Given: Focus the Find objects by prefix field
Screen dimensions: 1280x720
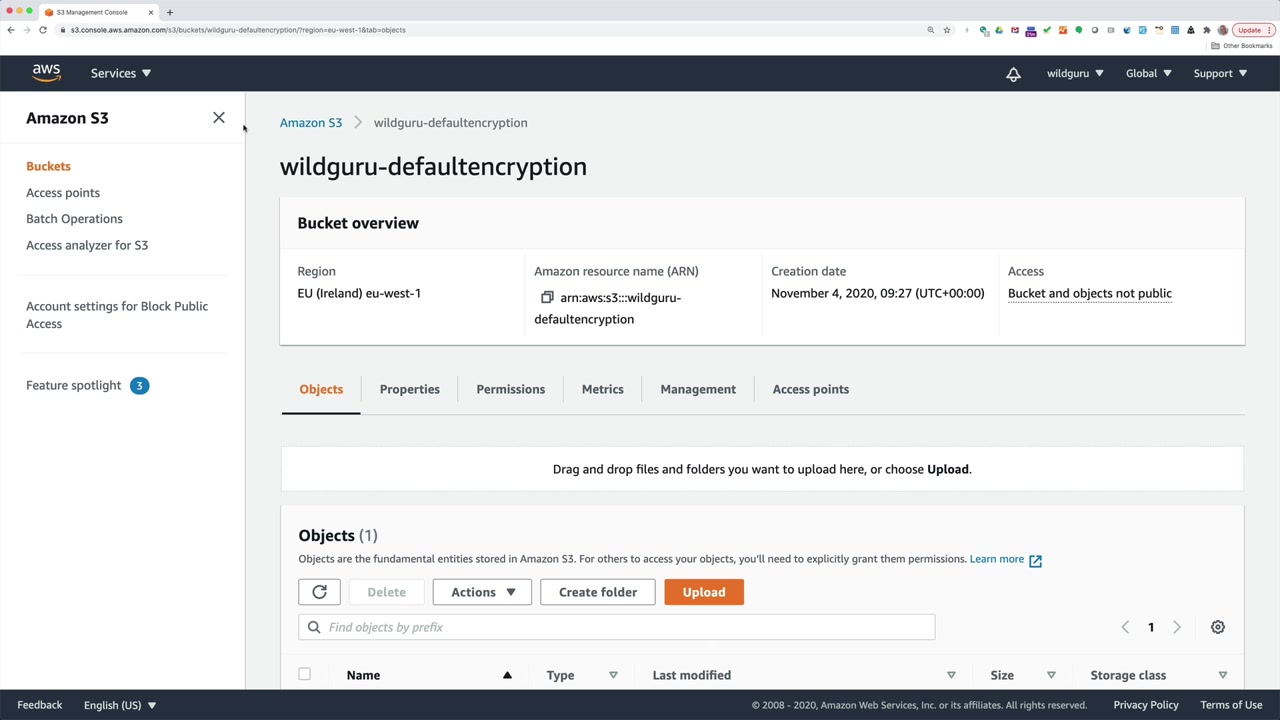Looking at the screenshot, I should coord(616,627).
